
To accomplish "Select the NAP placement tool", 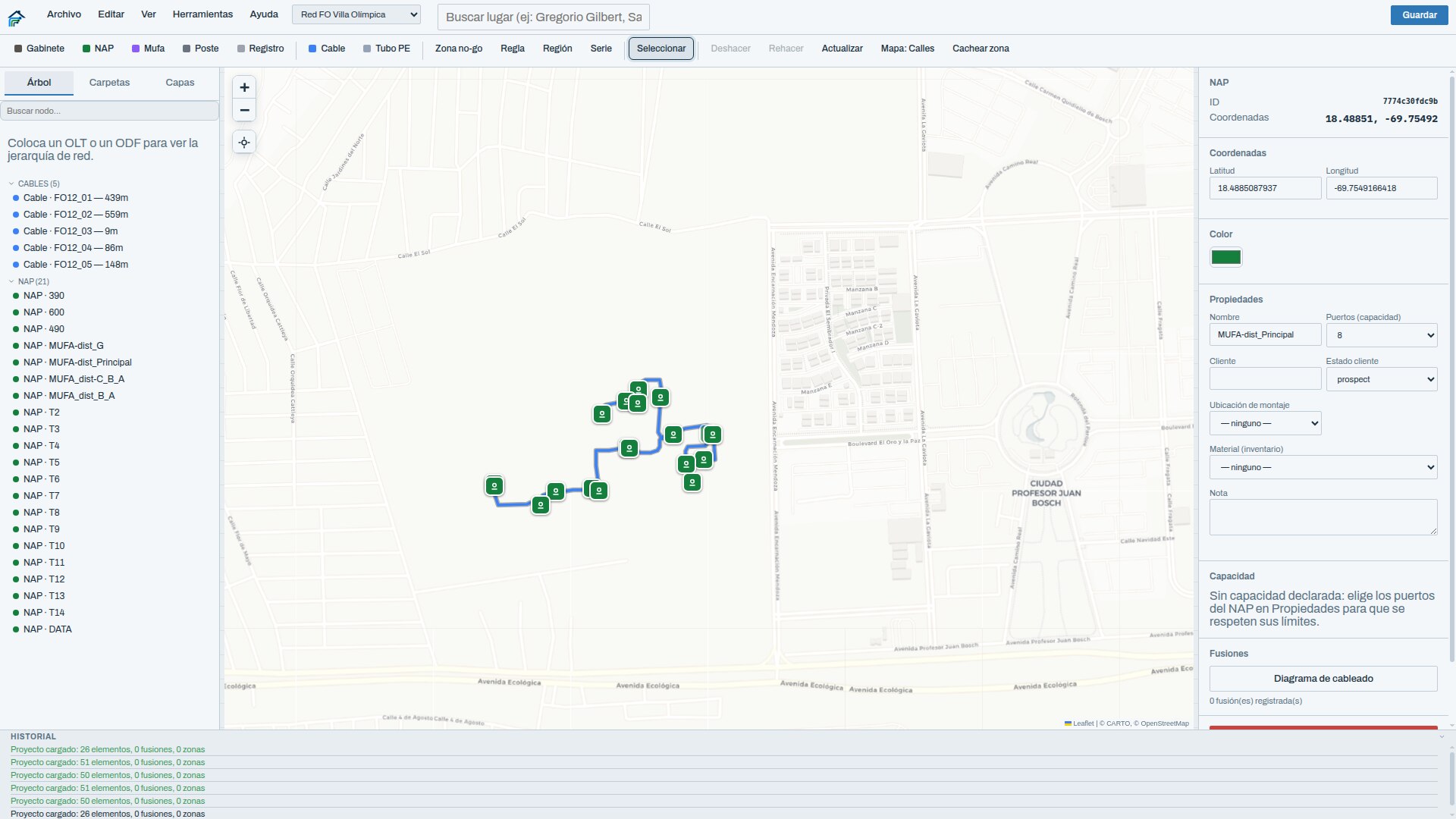I will (x=98, y=49).
